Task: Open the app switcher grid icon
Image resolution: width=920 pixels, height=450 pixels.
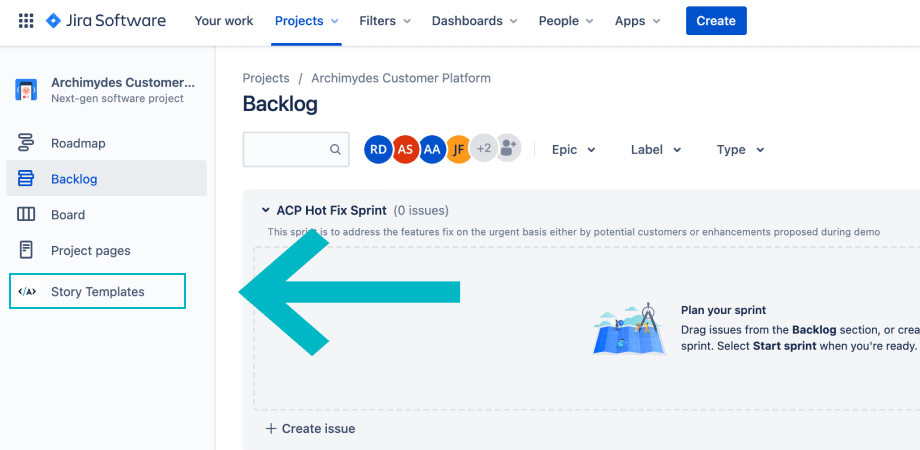Action: [26, 21]
